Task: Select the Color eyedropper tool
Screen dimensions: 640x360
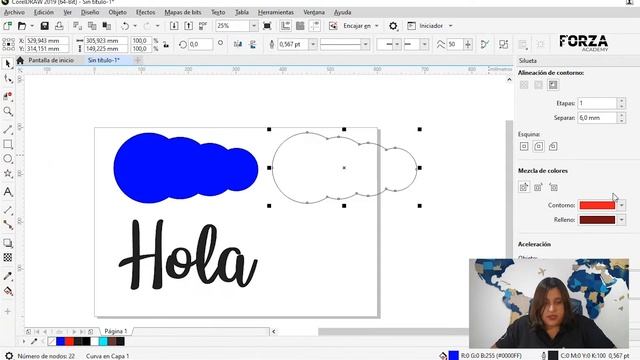Action: pyautogui.click(x=8, y=276)
